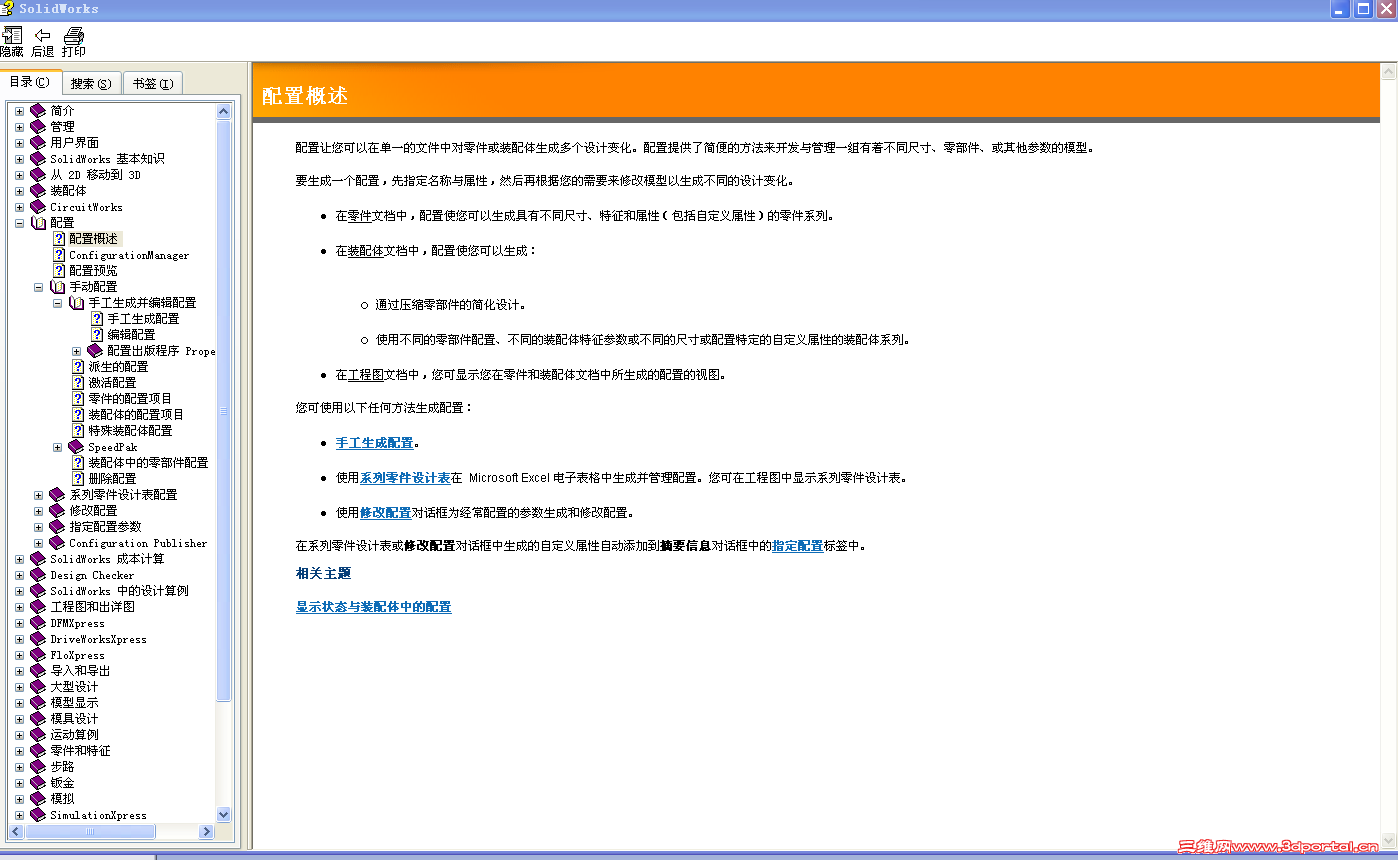This screenshot has width=1398, height=860.
Task: Select SolidWorks 中的设计算例 tree item
Action: pyautogui.click(x=119, y=591)
